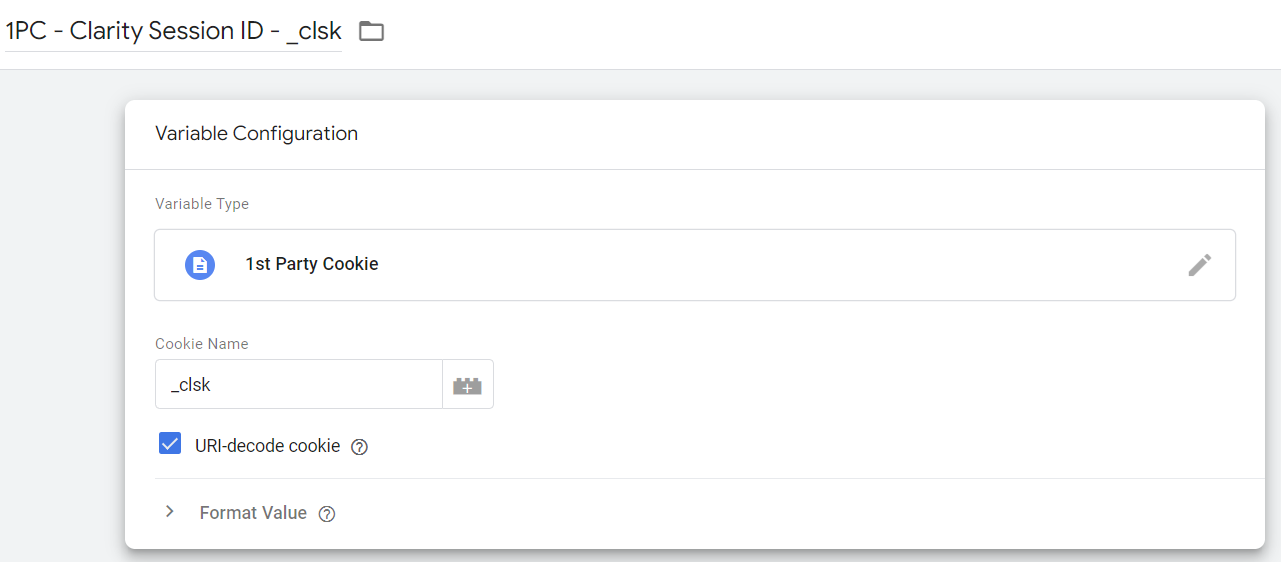Viewport: 1281px width, 562px height.
Task: Click the Variable Configuration heading
Action: click(256, 134)
